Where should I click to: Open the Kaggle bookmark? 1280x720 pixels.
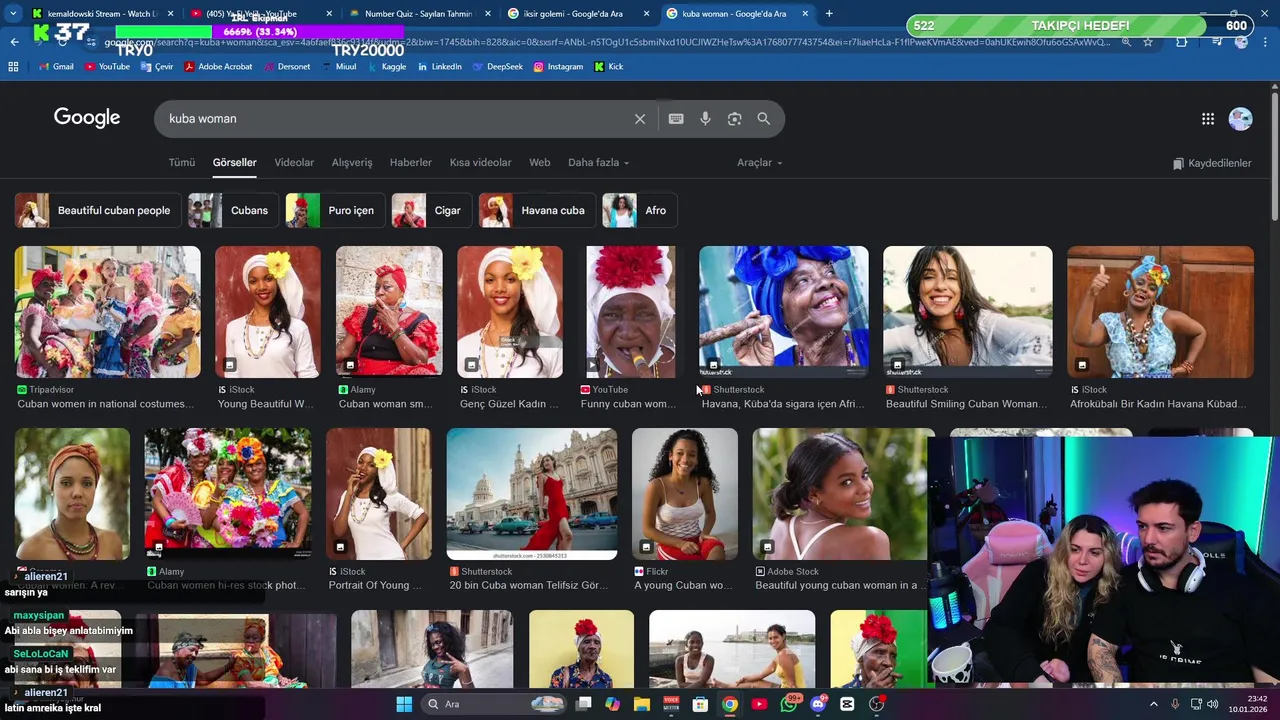pos(386,67)
